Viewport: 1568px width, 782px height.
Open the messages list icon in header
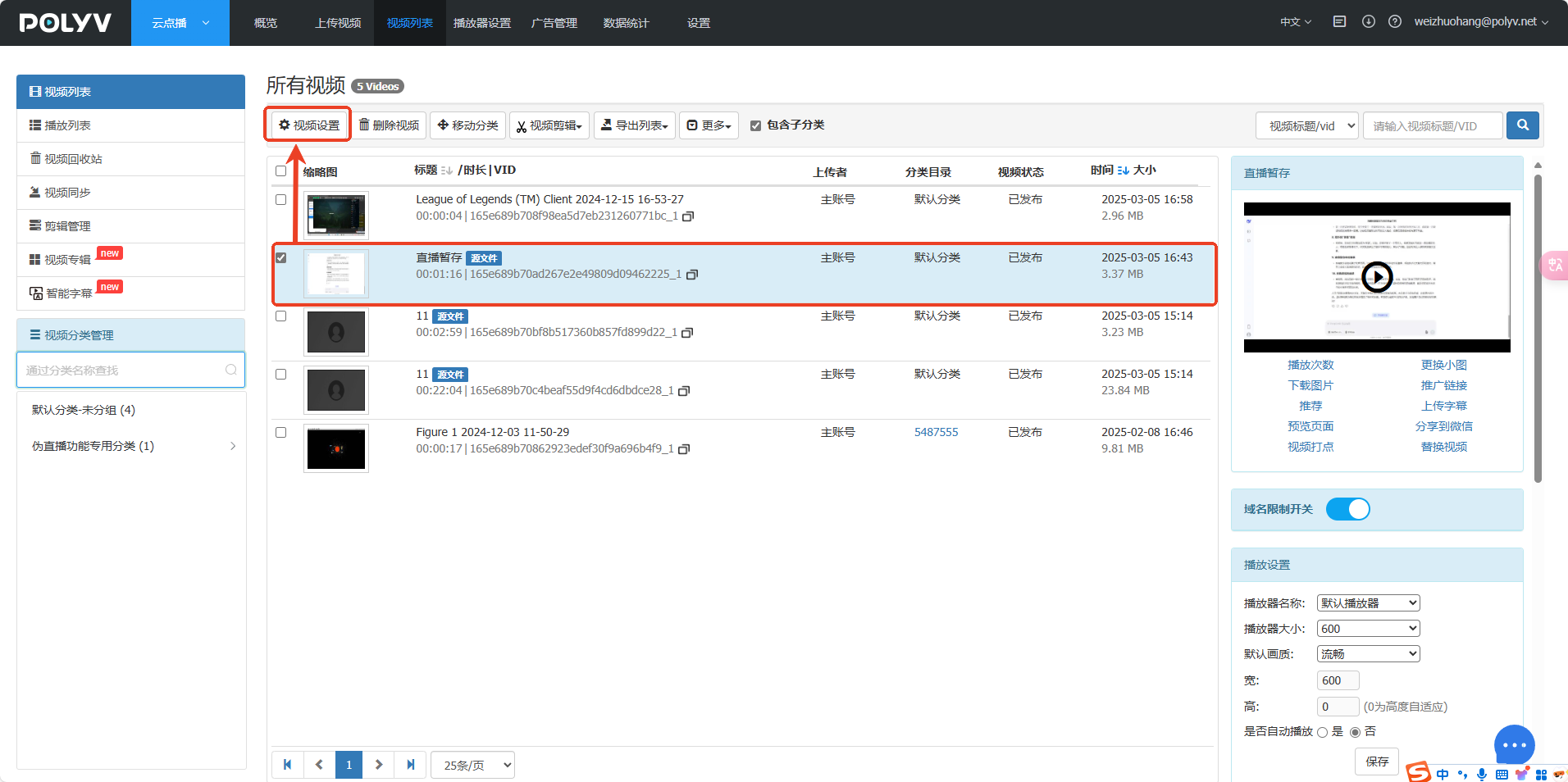pos(1339,22)
